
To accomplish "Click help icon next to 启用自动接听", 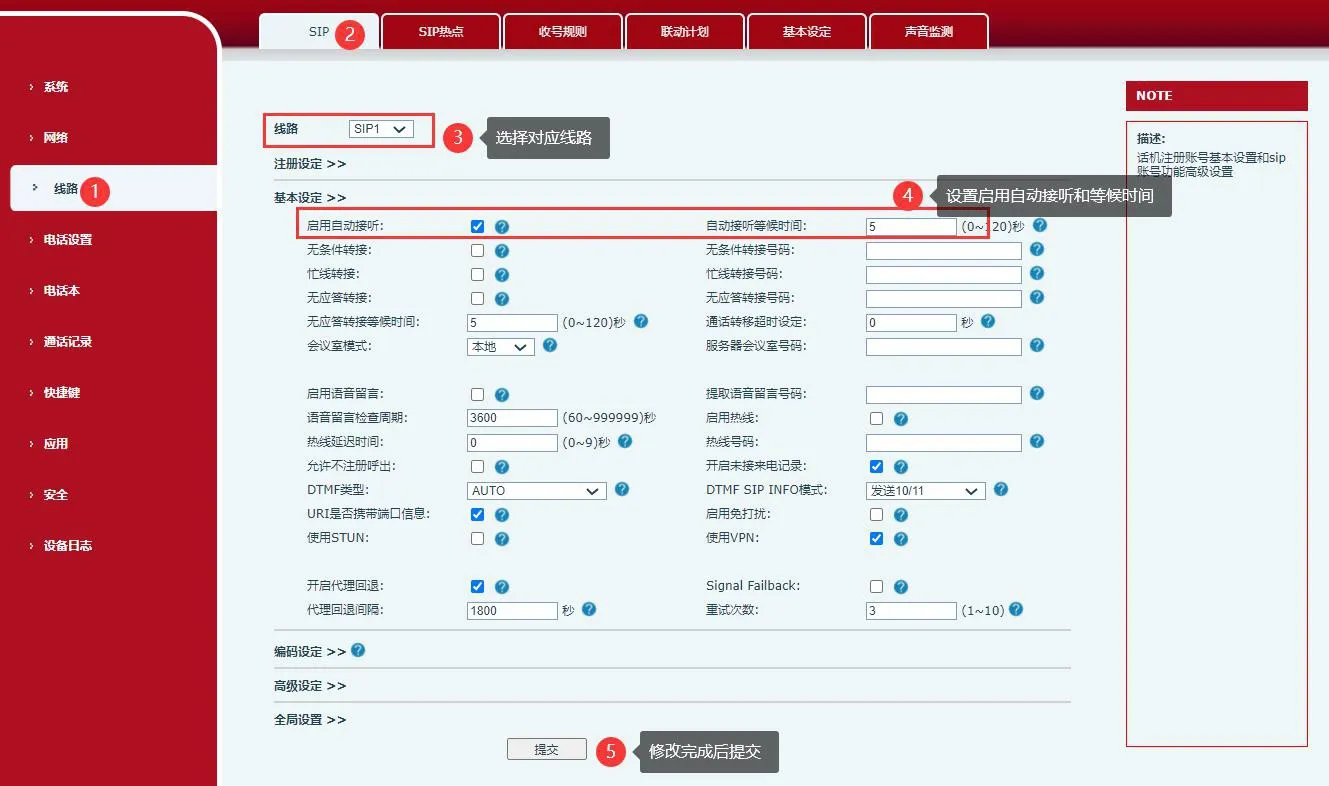I will click(x=502, y=227).
